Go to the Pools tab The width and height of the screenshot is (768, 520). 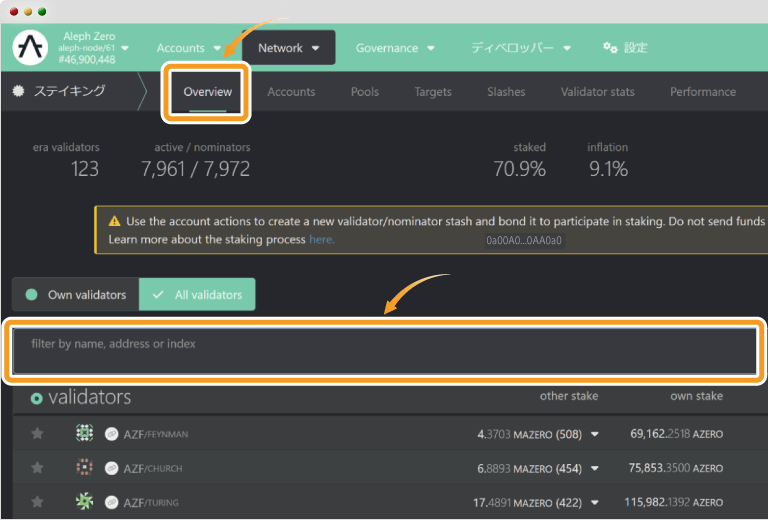tap(365, 92)
